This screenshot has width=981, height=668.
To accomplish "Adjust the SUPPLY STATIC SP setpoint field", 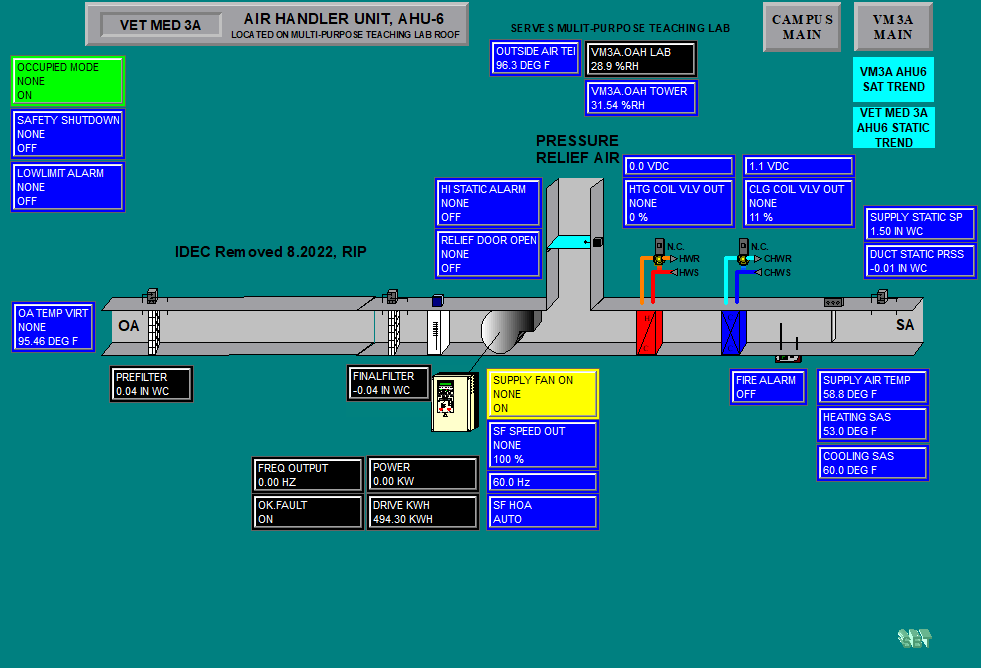I will coord(919,224).
